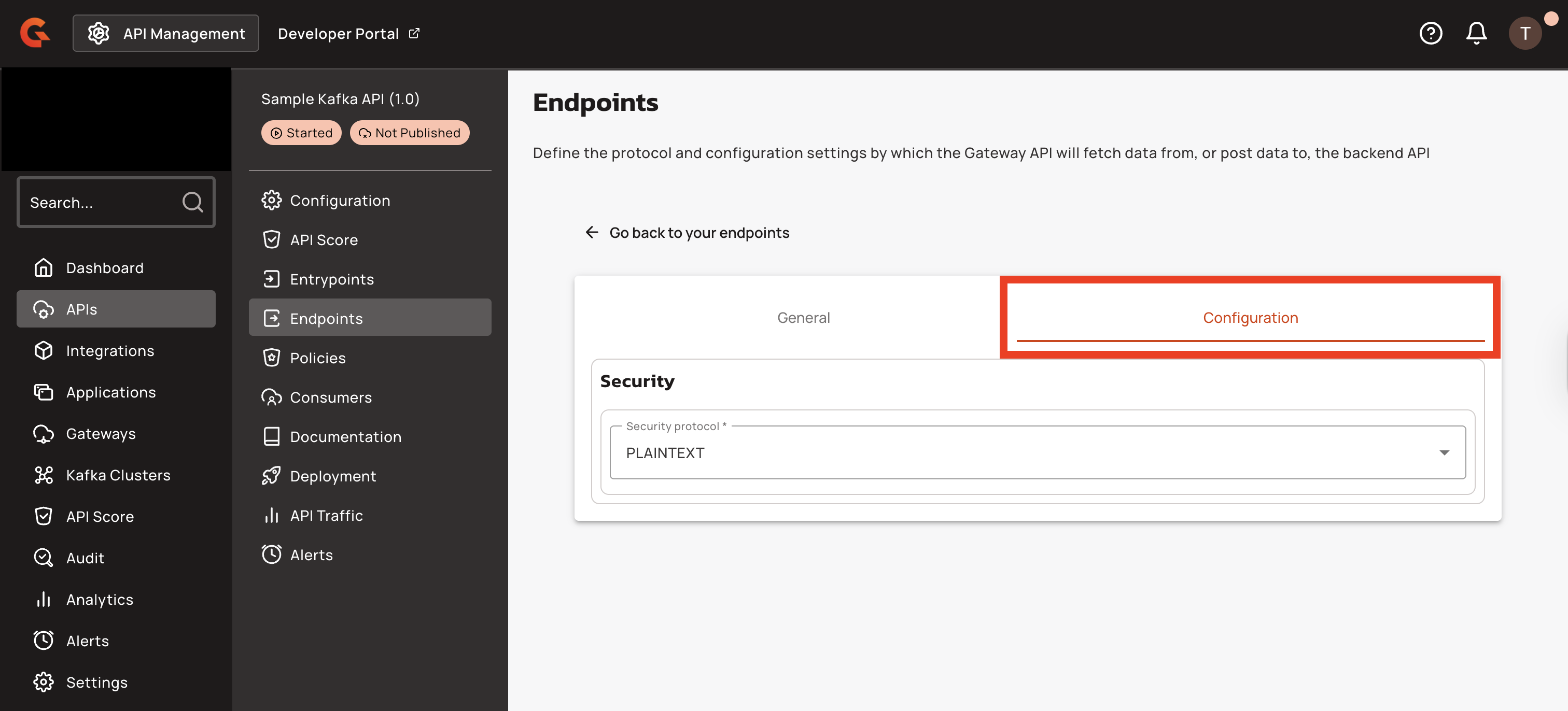
Task: Click the back arrow to endpoints
Action: [x=591, y=232]
